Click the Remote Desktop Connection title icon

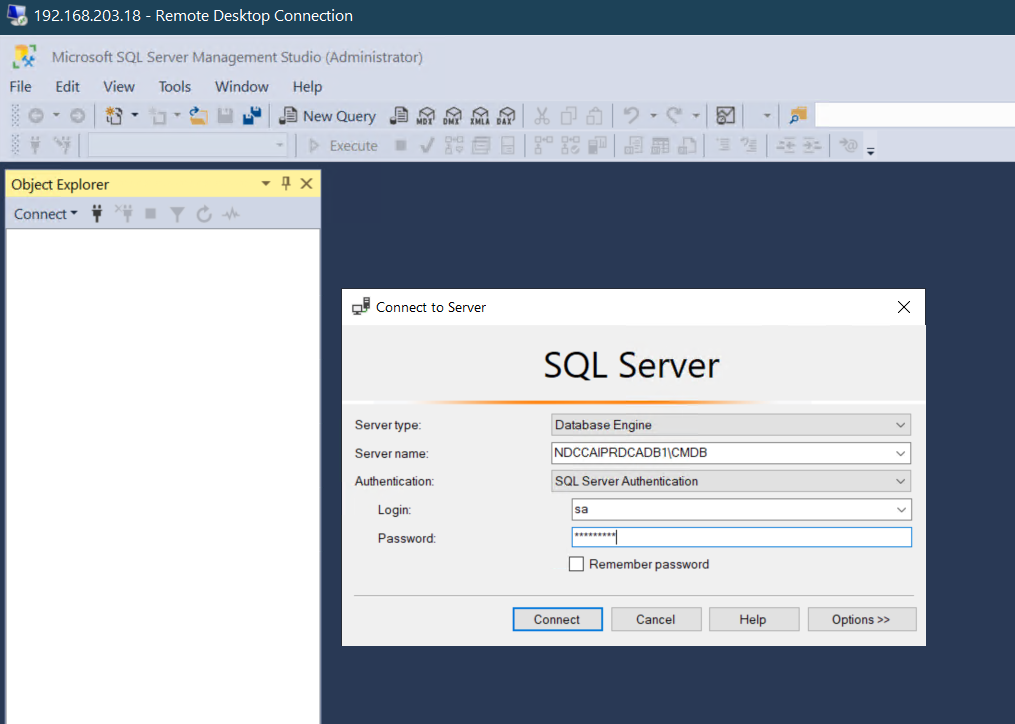(17, 16)
